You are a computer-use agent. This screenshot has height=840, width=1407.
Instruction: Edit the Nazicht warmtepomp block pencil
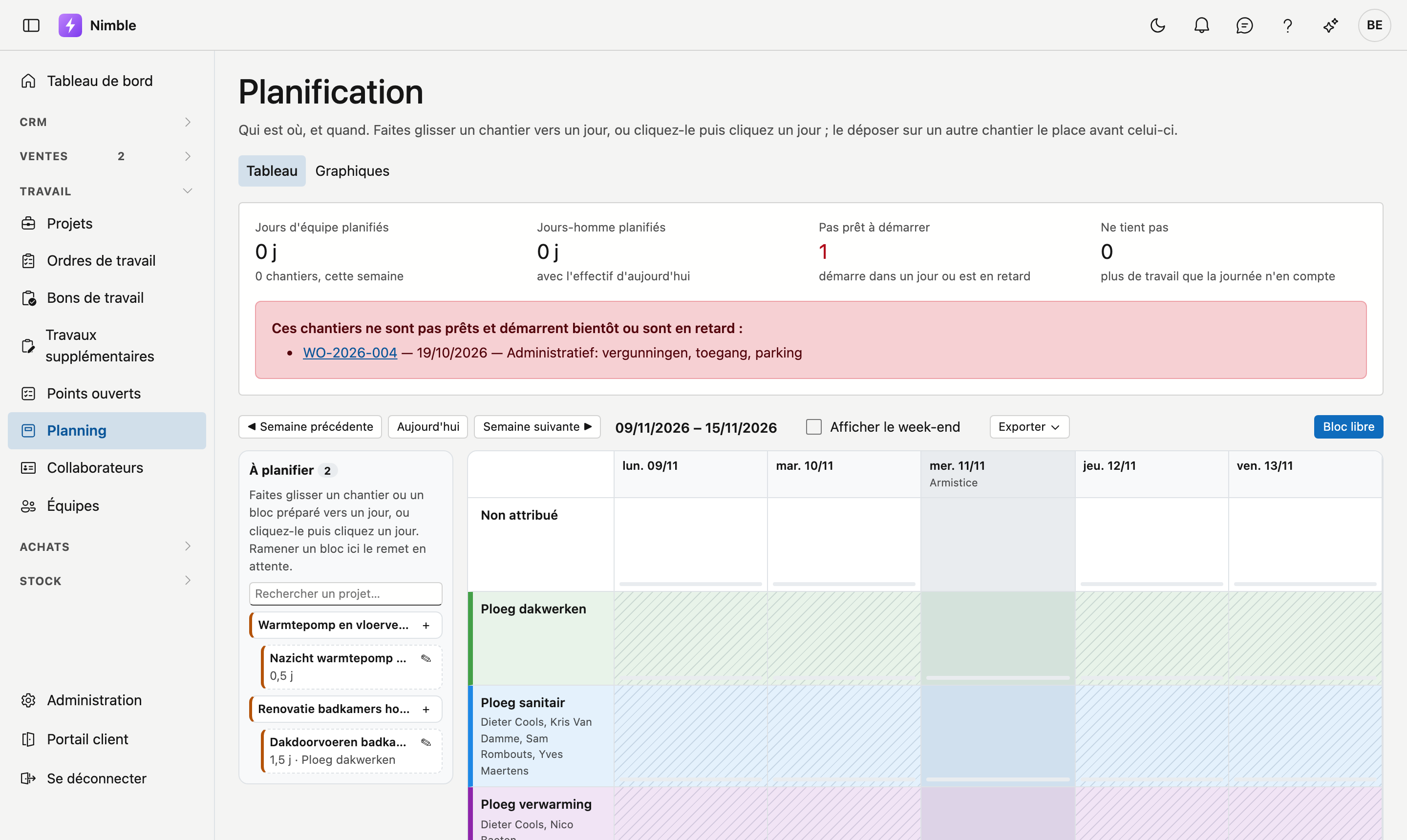426,658
